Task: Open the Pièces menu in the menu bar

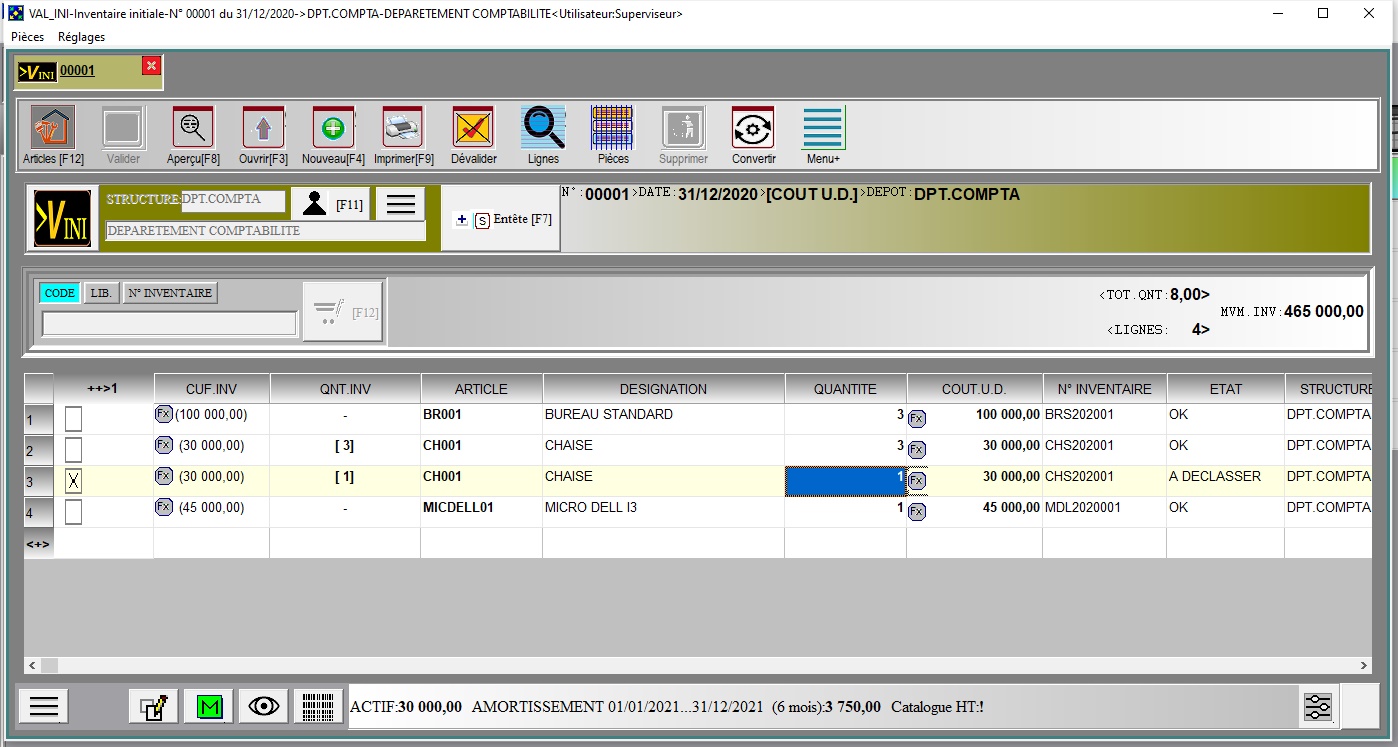Action: click(x=27, y=37)
